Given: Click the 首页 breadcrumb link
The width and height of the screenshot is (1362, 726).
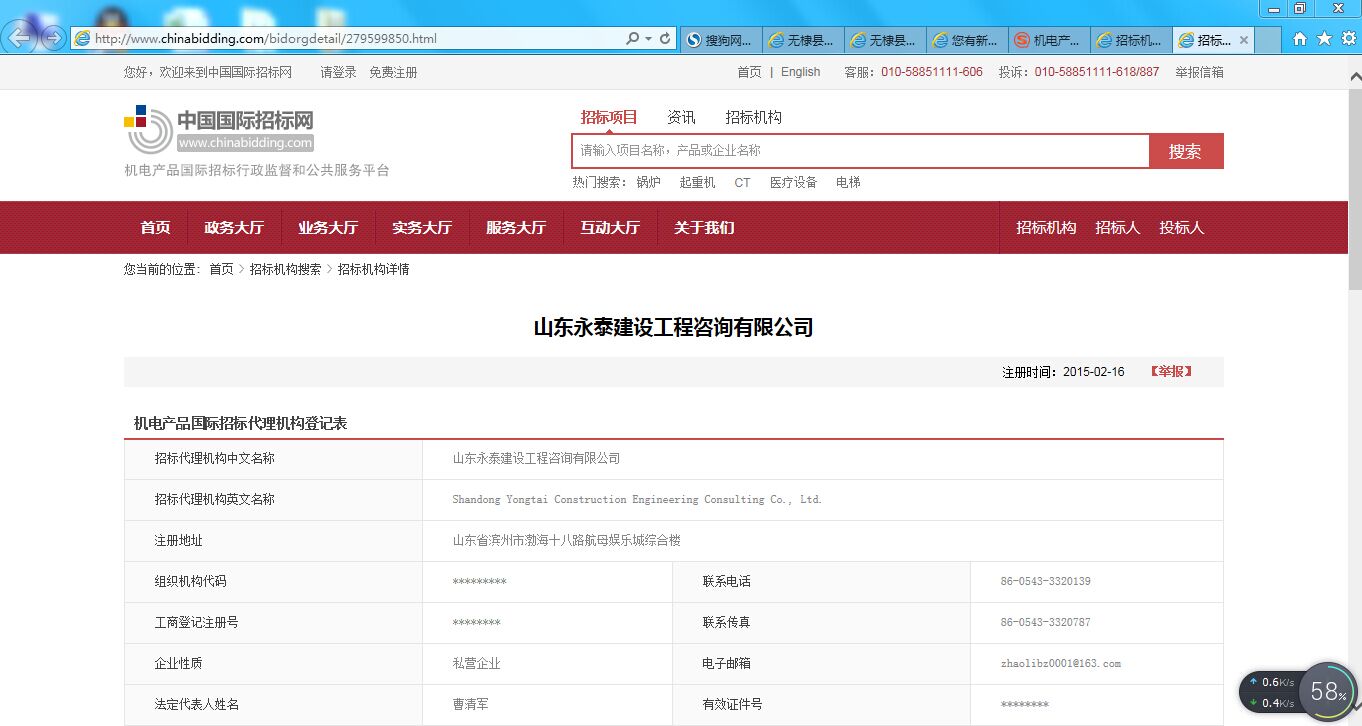Looking at the screenshot, I should coord(221,269).
